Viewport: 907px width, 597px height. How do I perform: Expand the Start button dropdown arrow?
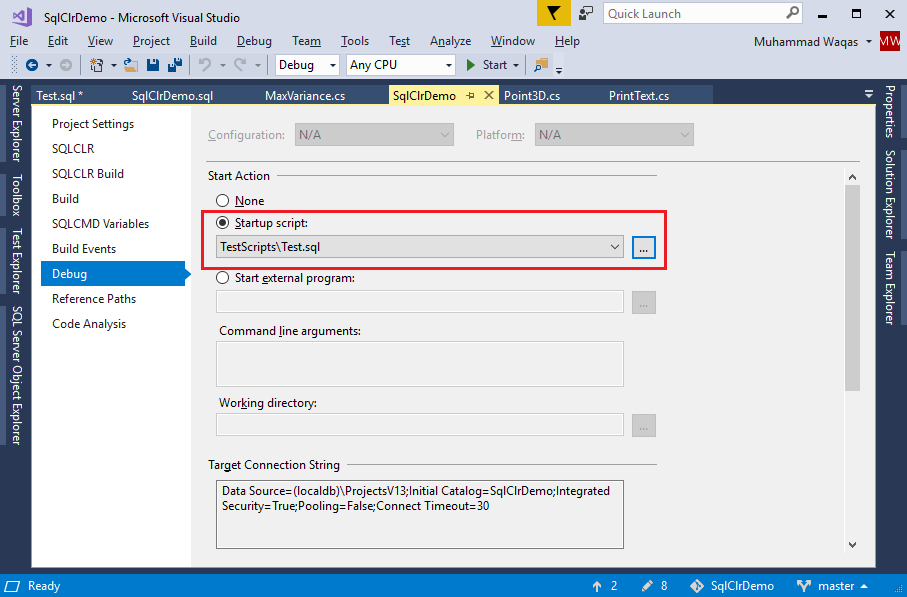(x=516, y=65)
